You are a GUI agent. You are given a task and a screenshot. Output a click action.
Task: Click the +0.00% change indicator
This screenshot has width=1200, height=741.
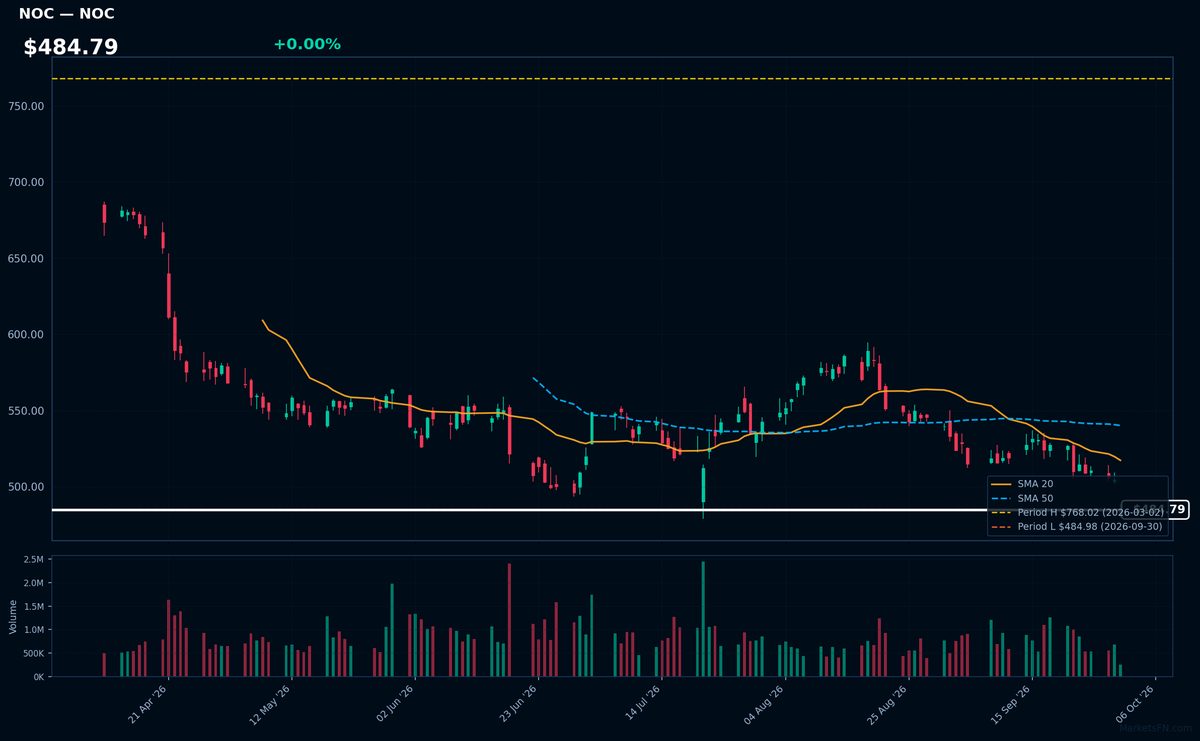click(x=307, y=44)
